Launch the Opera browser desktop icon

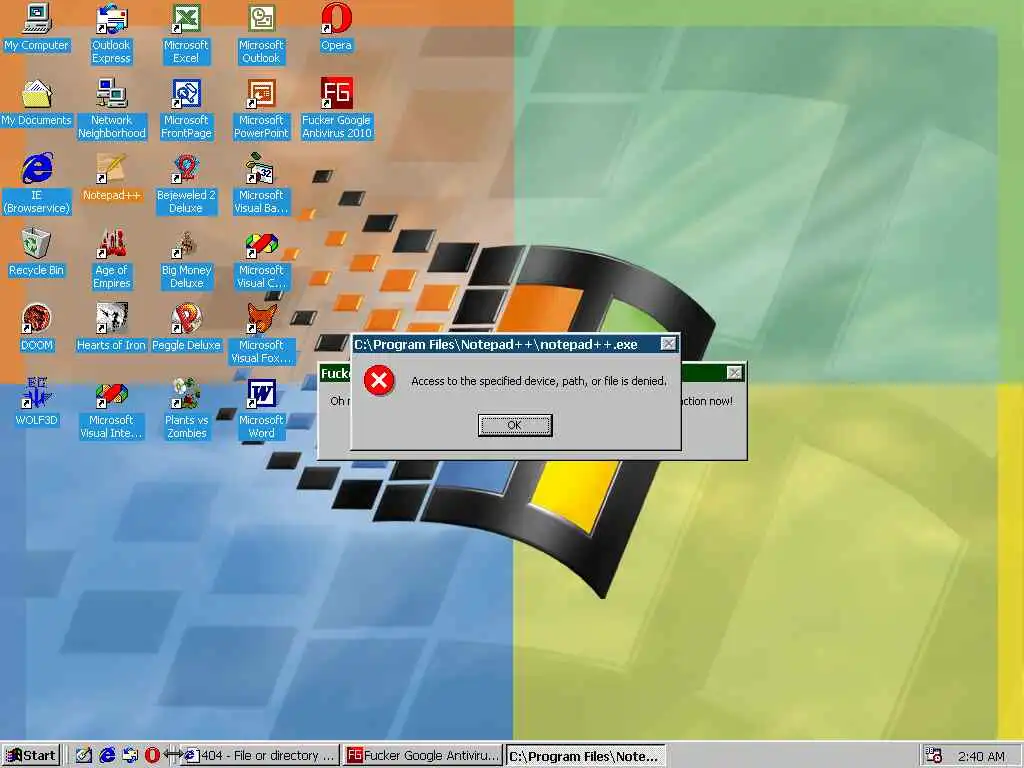tap(336, 29)
